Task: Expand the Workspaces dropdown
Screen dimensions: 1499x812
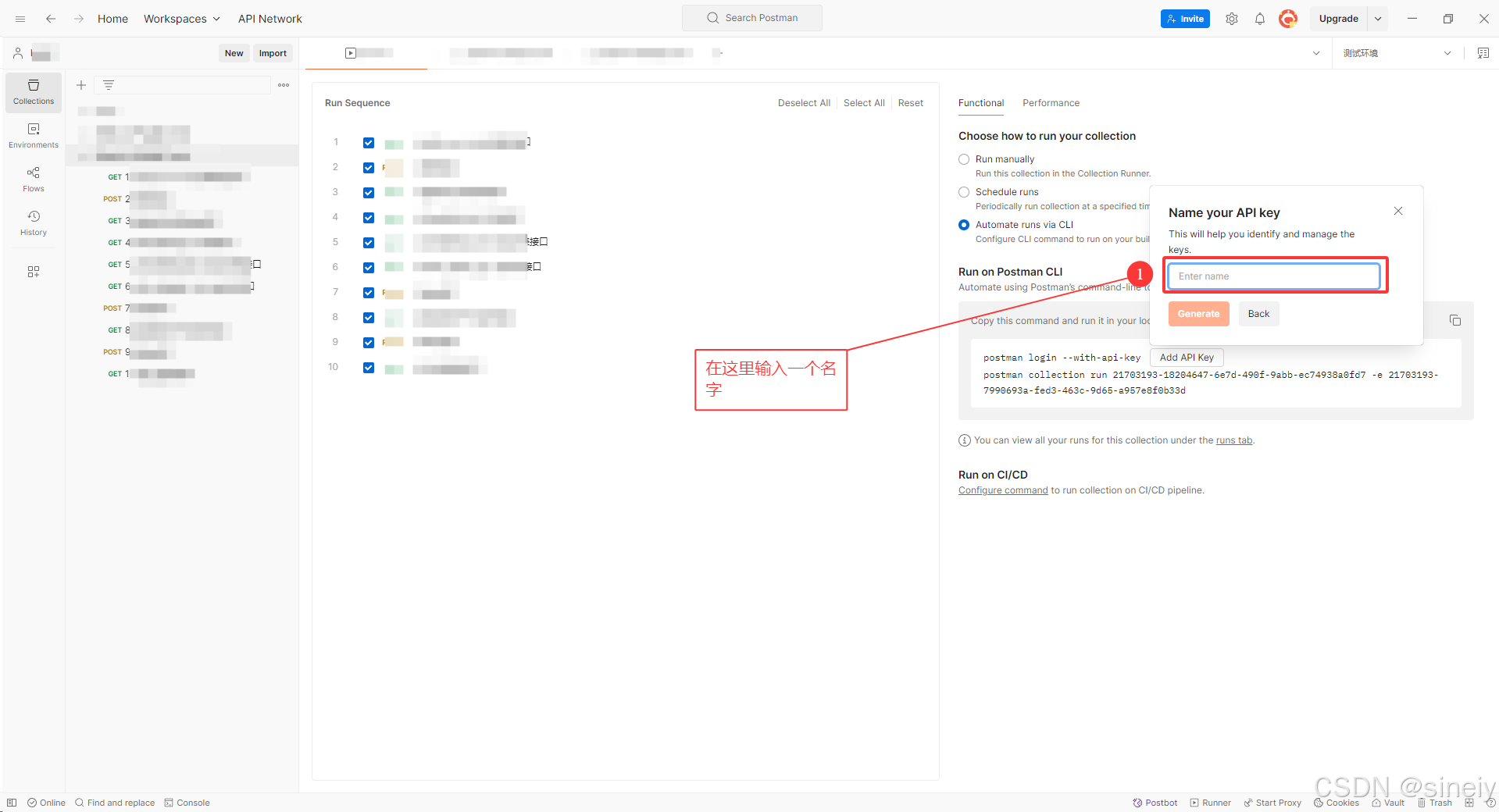Action: tap(182, 19)
